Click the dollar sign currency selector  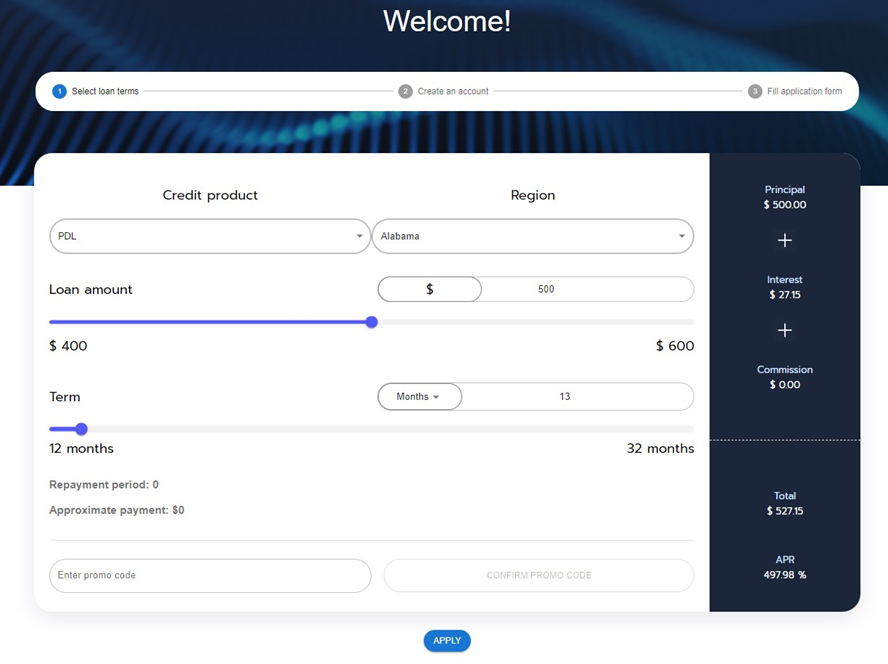[x=430, y=289]
